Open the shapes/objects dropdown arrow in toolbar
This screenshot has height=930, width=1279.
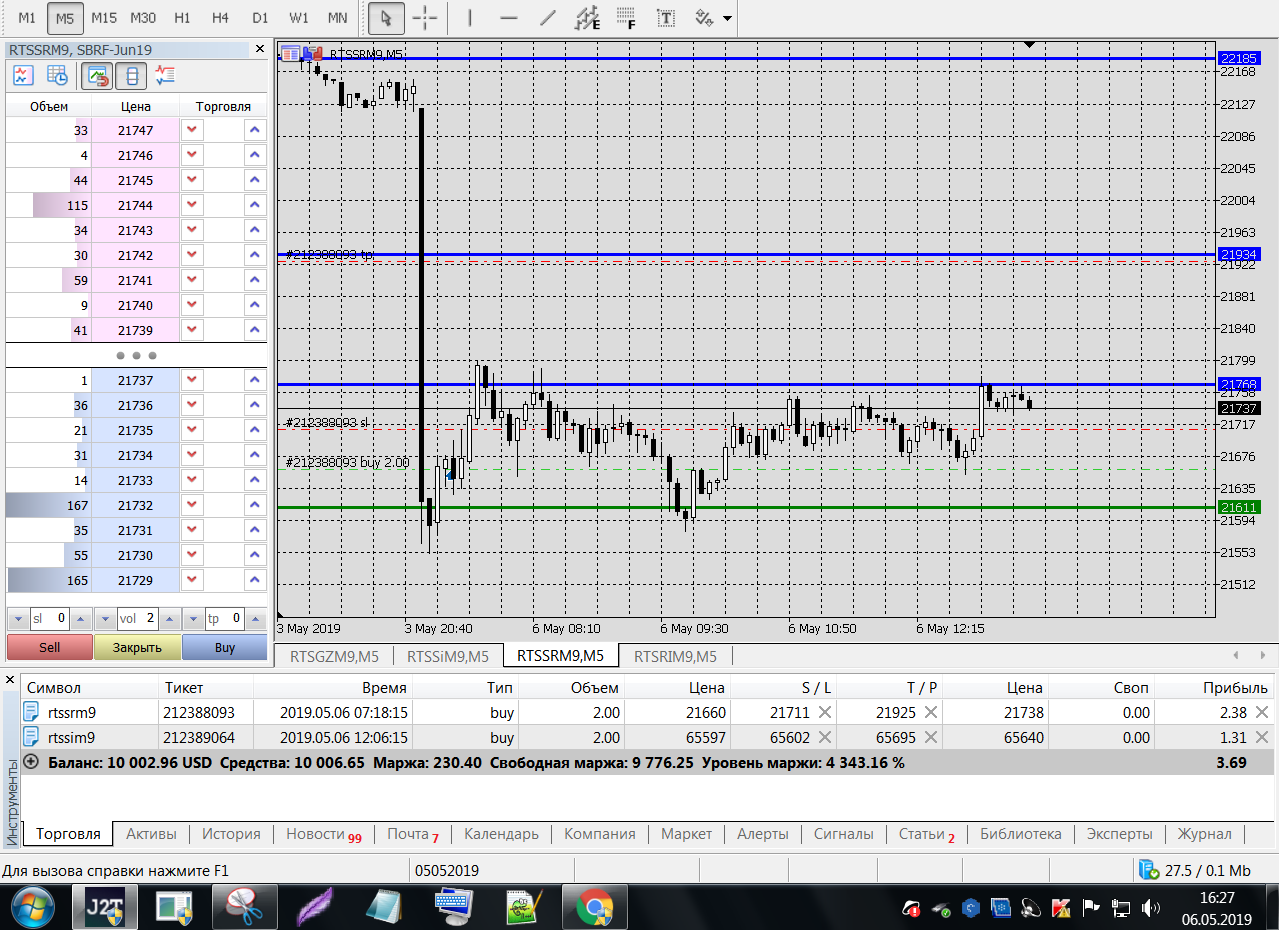[727, 18]
